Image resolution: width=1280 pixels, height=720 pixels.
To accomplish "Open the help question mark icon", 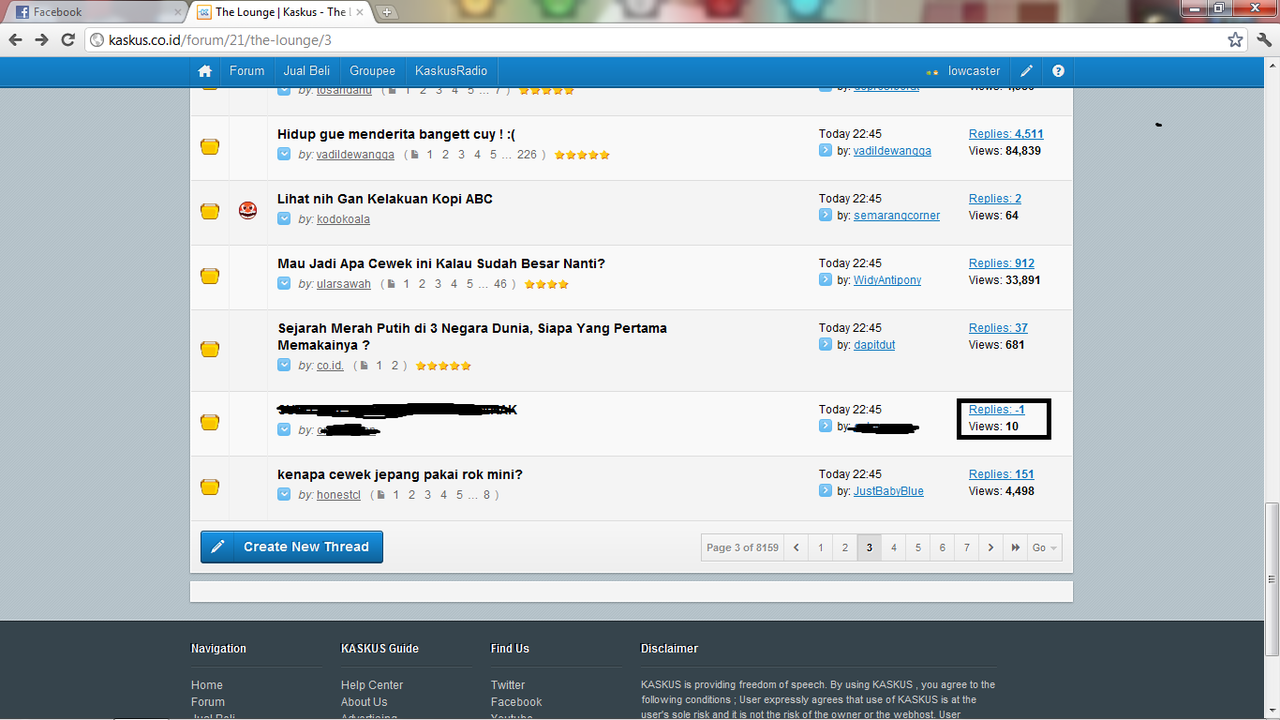I will click(1058, 71).
